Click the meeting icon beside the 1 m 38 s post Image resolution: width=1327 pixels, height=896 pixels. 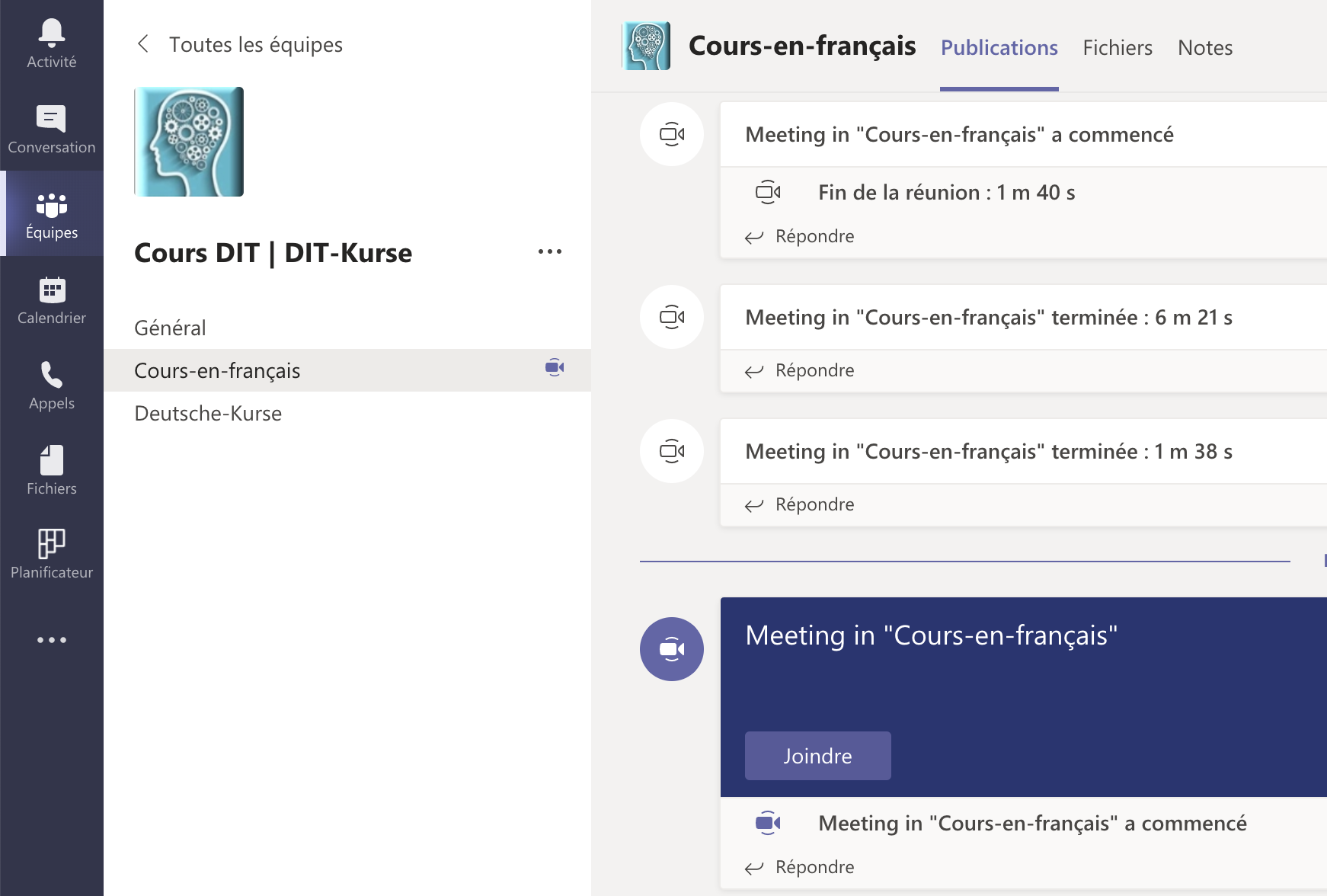coord(672,451)
